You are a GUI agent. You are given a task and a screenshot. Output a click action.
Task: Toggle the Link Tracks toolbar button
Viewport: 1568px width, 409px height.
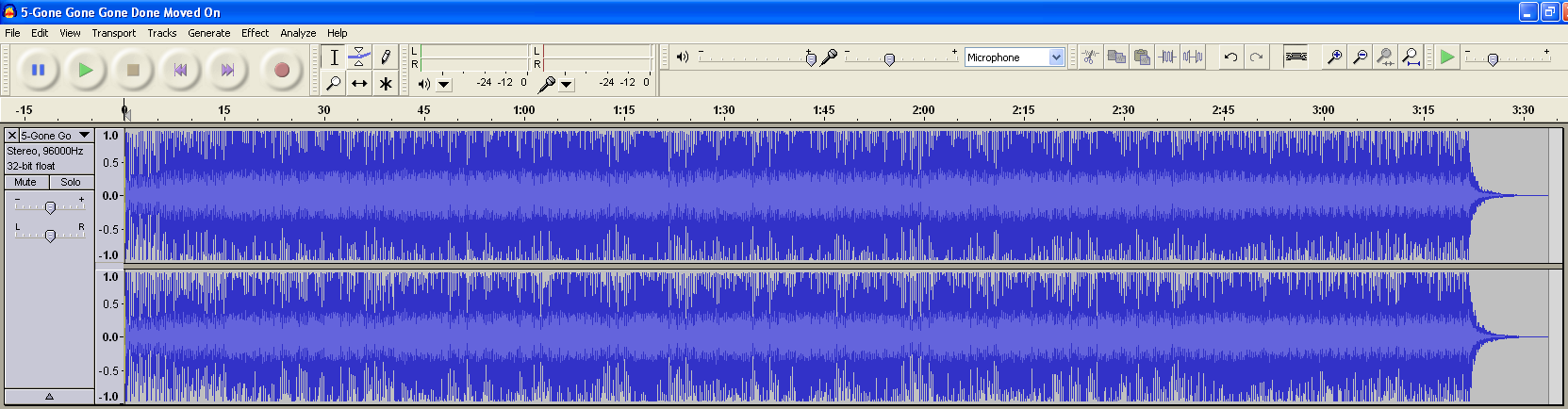point(1296,57)
